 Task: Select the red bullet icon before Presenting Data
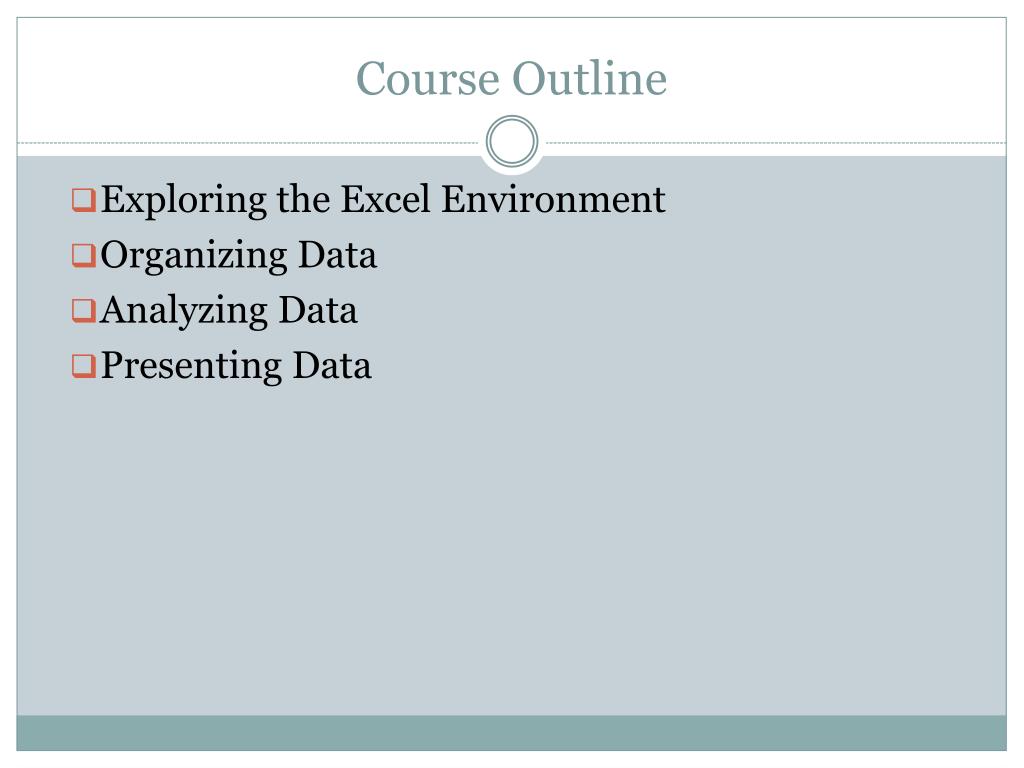(x=84, y=366)
